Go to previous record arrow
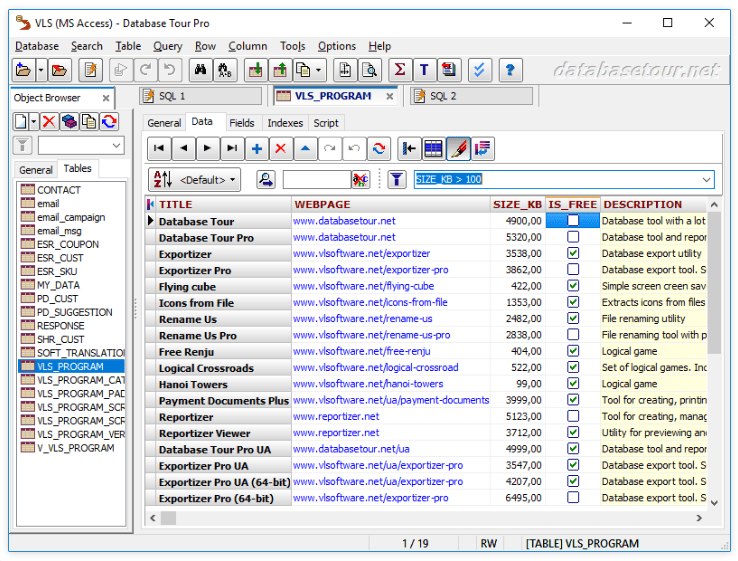Screen dimensions: 738x561 (184, 149)
